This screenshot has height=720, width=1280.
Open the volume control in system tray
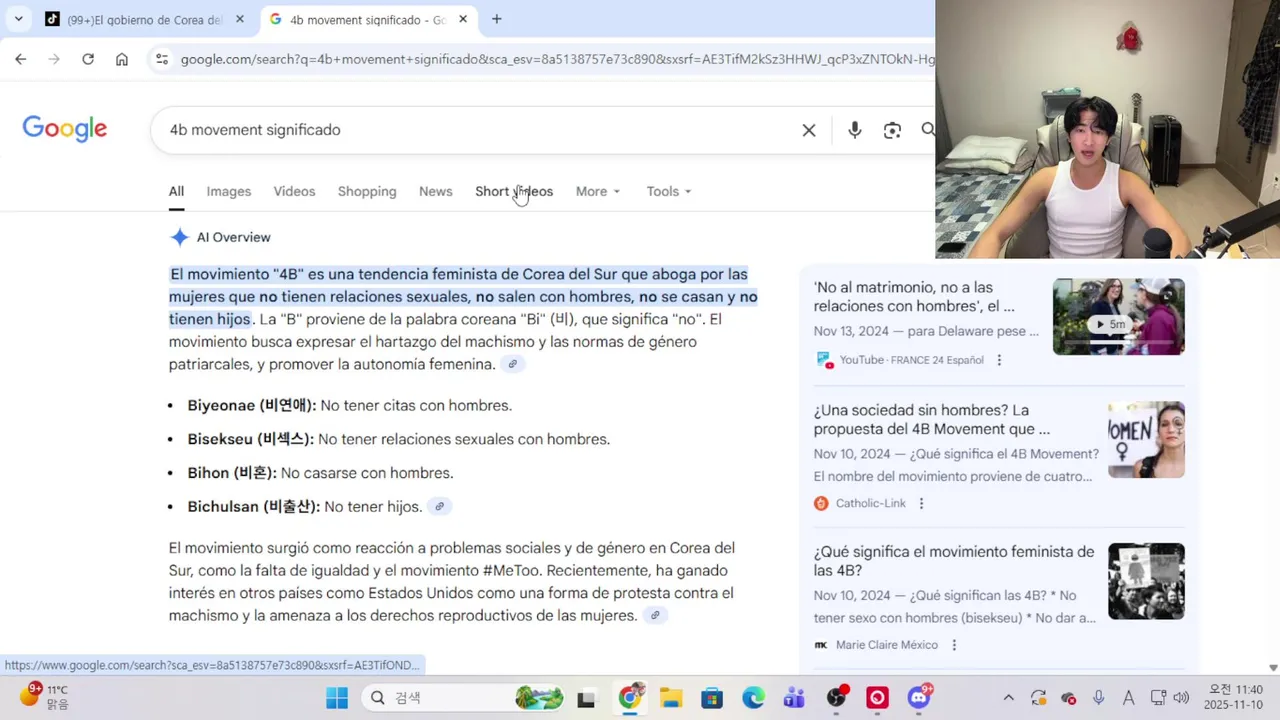pos(1181,698)
